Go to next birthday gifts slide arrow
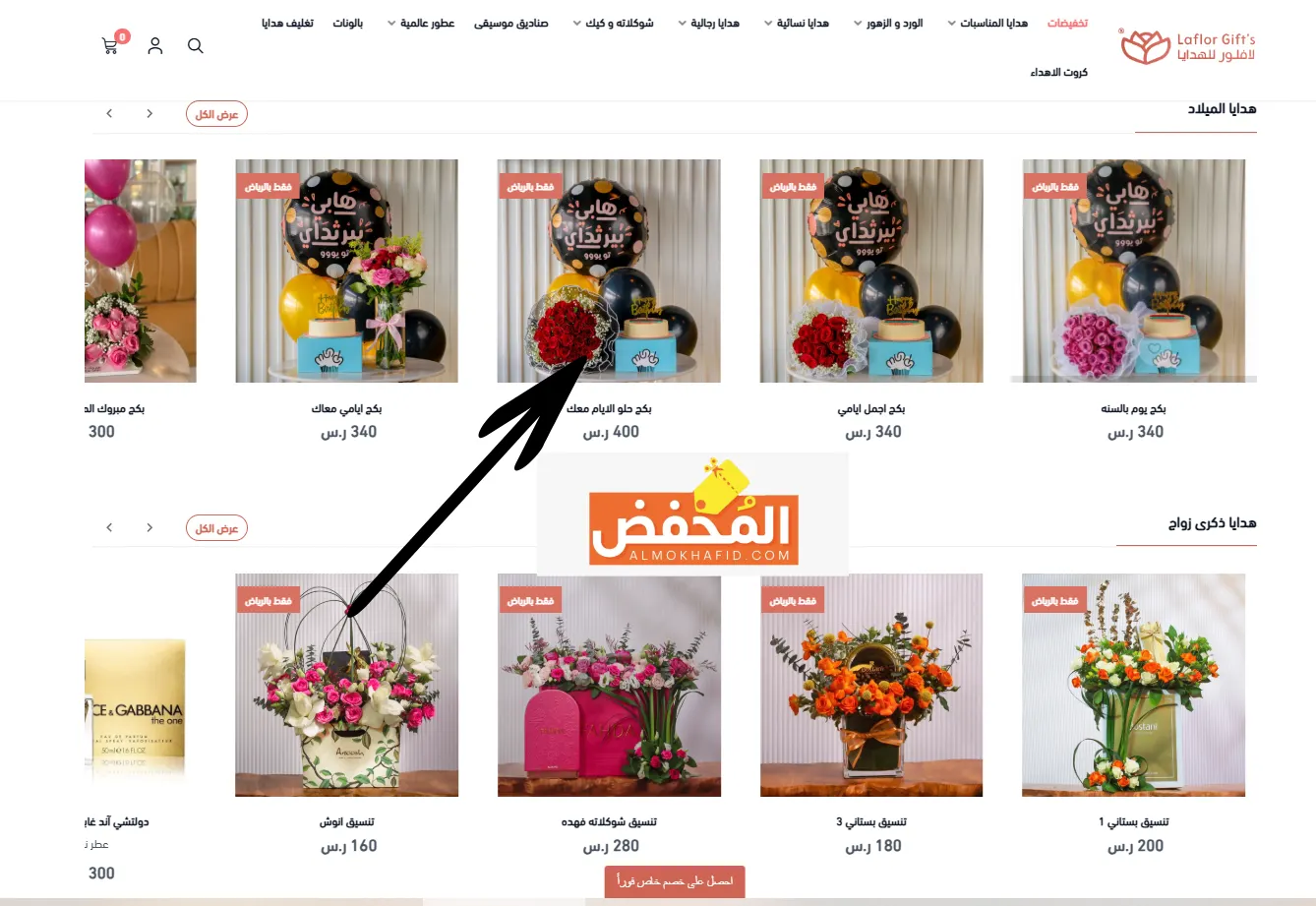The image size is (1316, 906). click(x=109, y=114)
